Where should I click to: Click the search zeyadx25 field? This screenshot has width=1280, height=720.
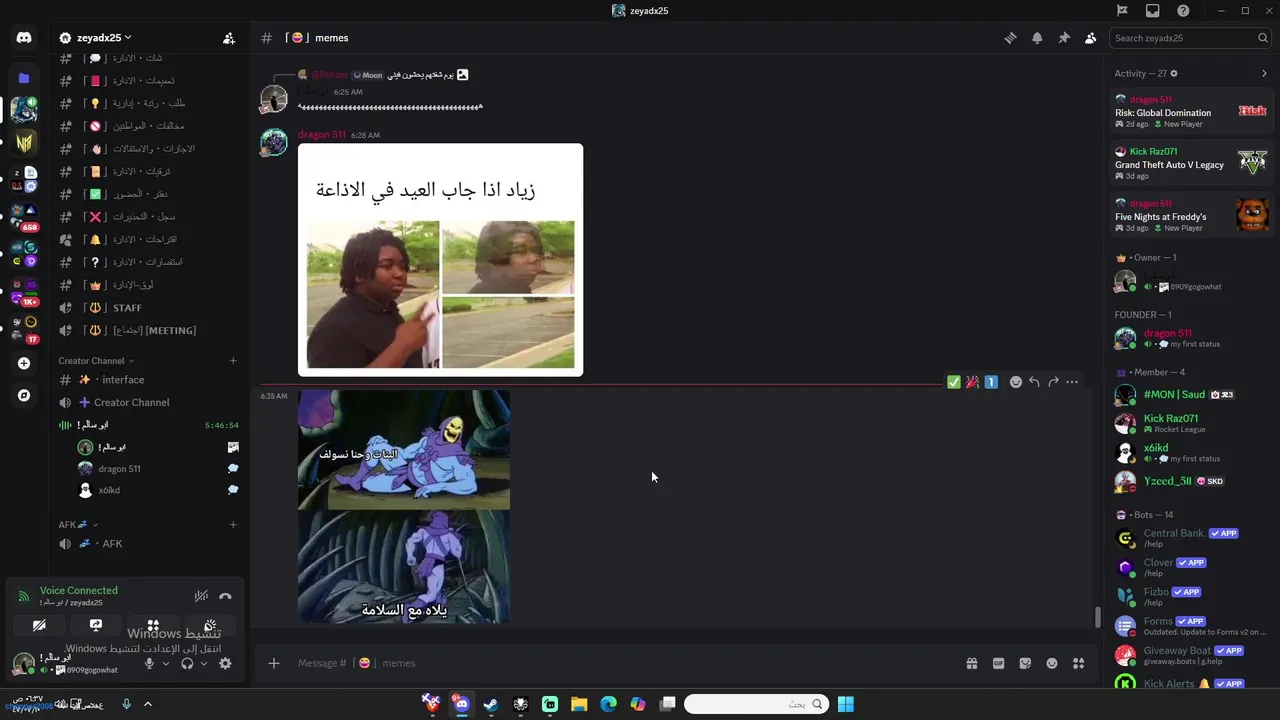[1190, 38]
